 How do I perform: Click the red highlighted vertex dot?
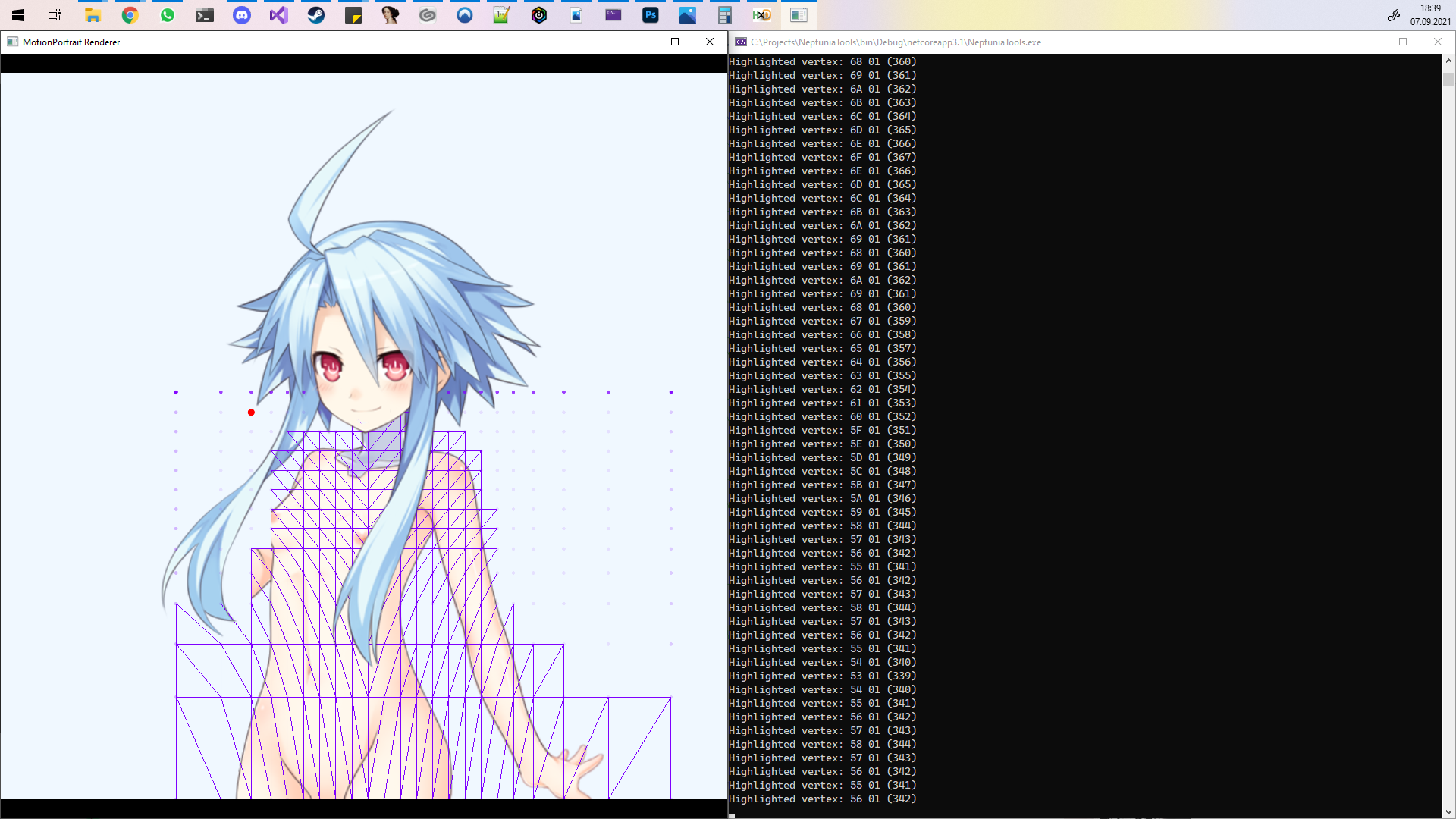coord(251,413)
